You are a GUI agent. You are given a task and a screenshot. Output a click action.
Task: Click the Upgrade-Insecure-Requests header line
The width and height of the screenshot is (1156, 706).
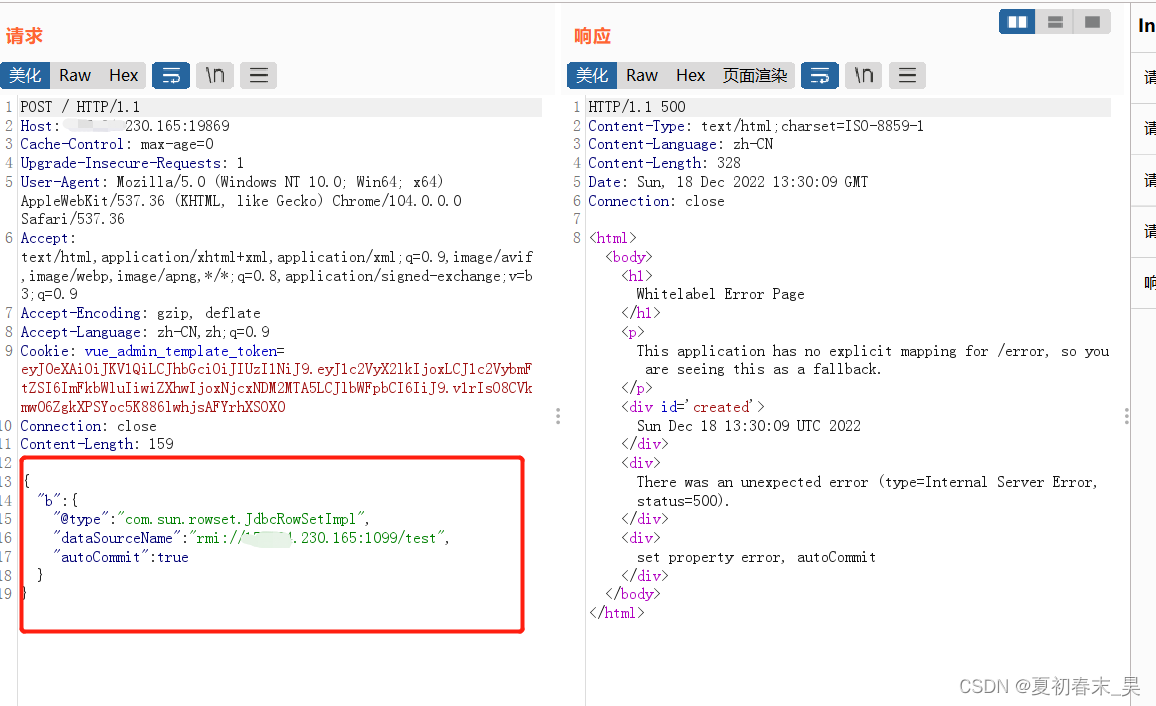(132, 163)
